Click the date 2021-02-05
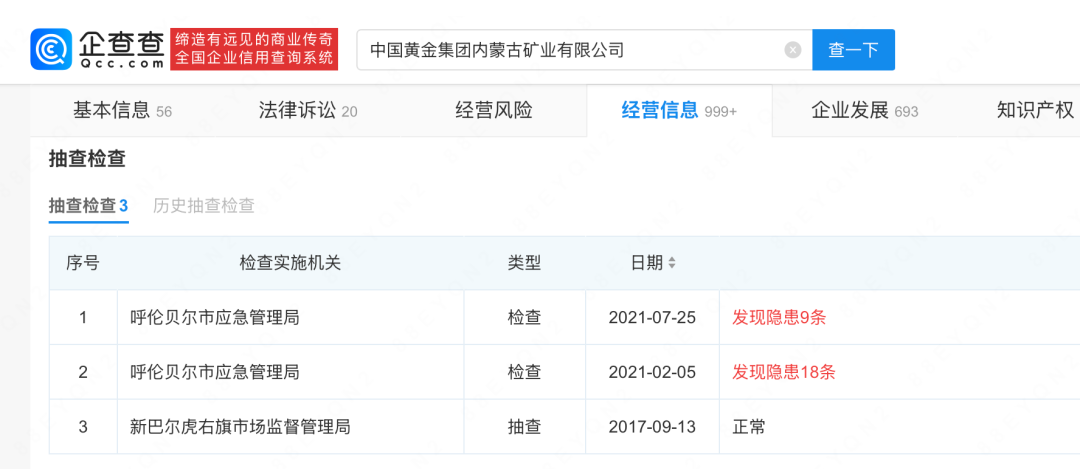This screenshot has height=469, width=1080. pos(652,373)
